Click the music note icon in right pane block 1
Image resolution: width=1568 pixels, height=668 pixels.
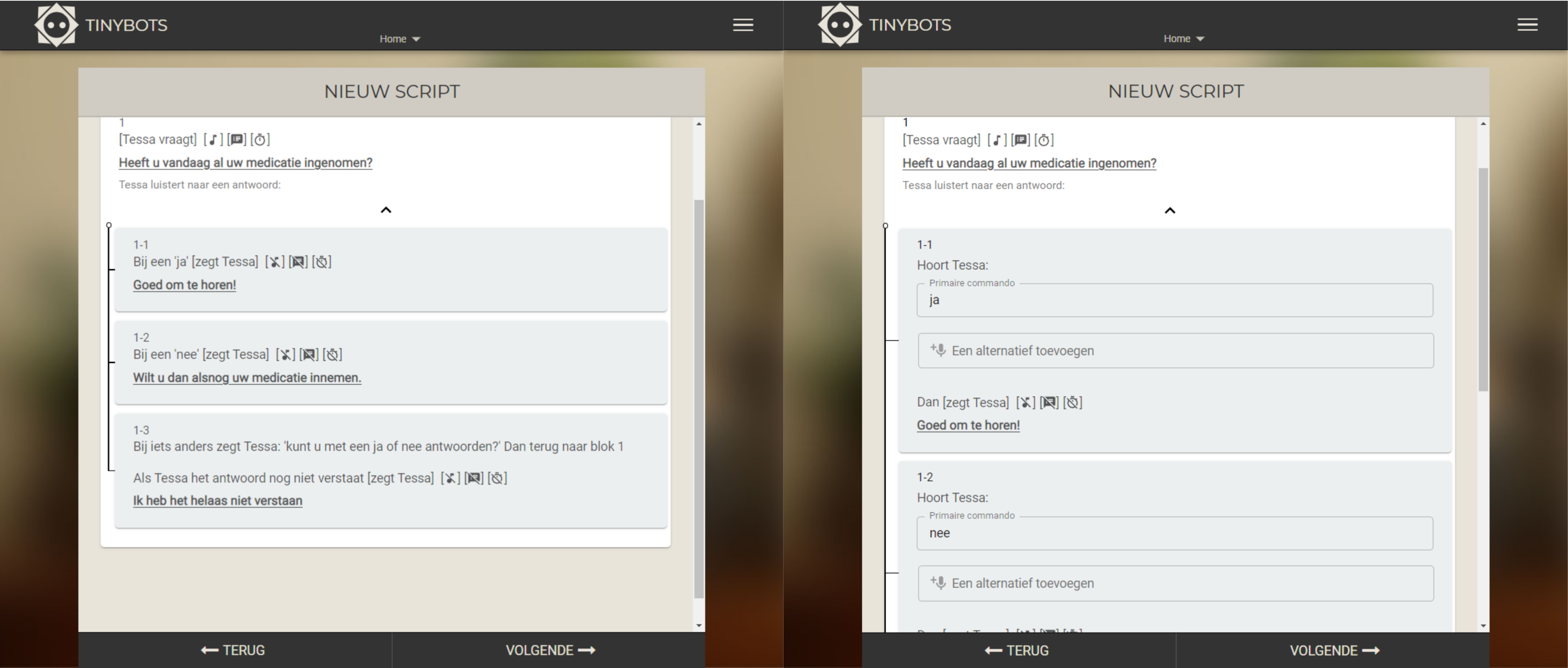tap(997, 140)
